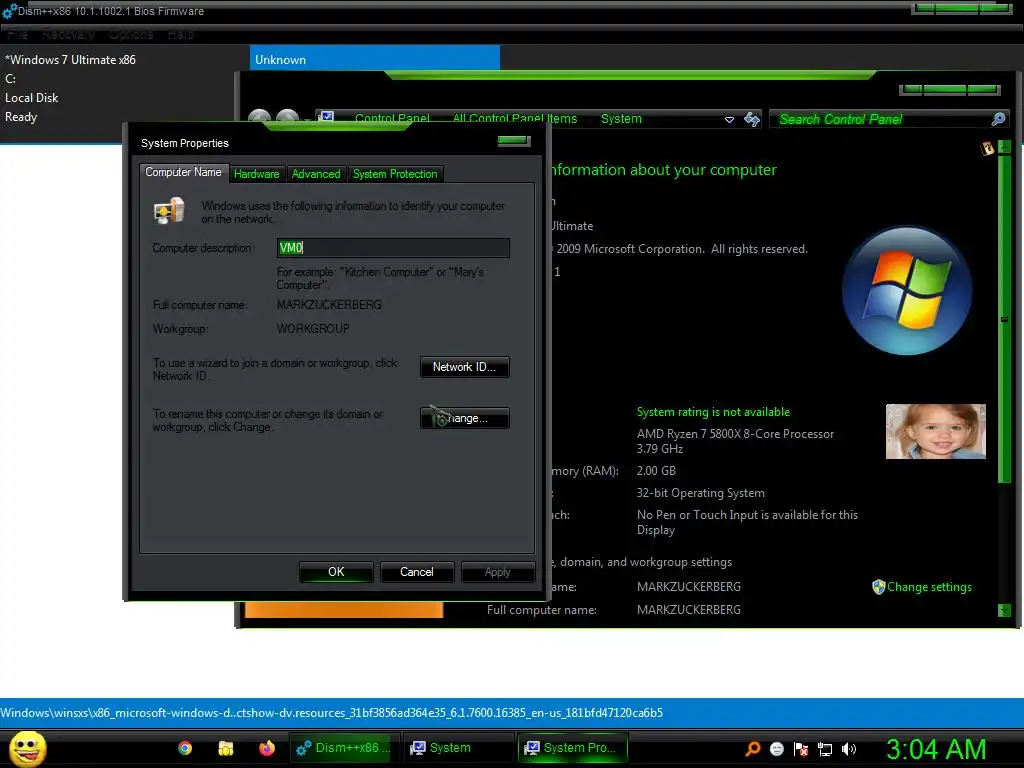1024x768 pixels.
Task: Click the Dism++ caption buttons
Action: [961, 8]
